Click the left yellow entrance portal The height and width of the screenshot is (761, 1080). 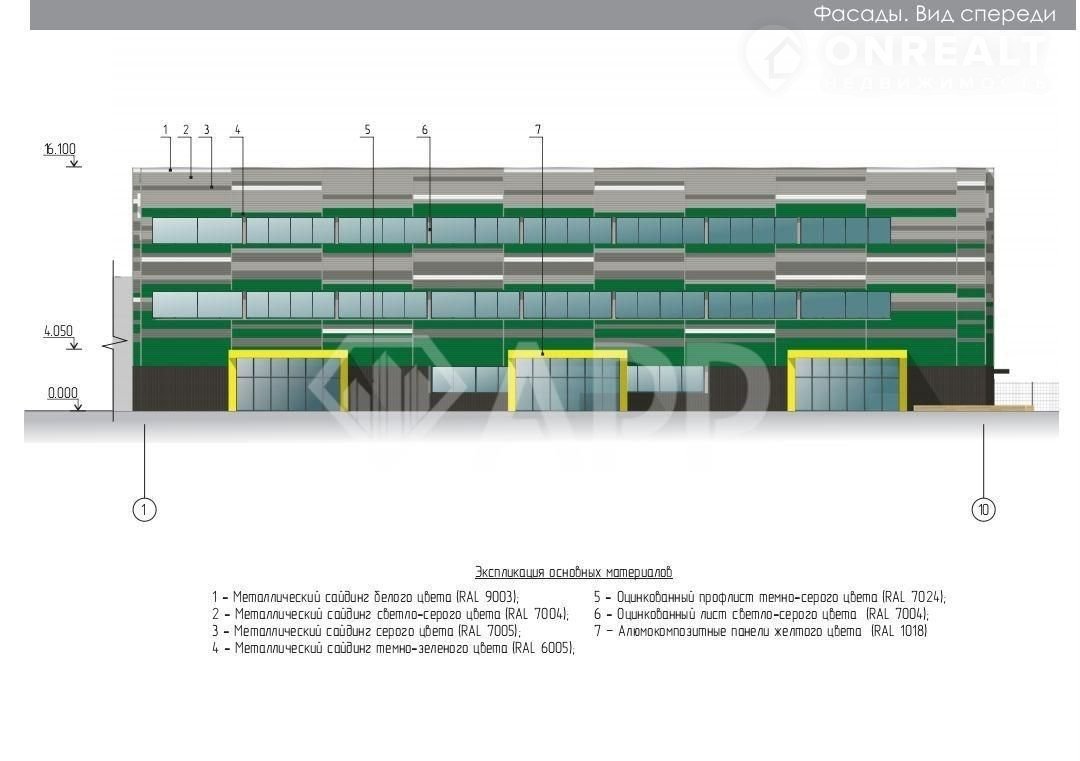tap(288, 381)
